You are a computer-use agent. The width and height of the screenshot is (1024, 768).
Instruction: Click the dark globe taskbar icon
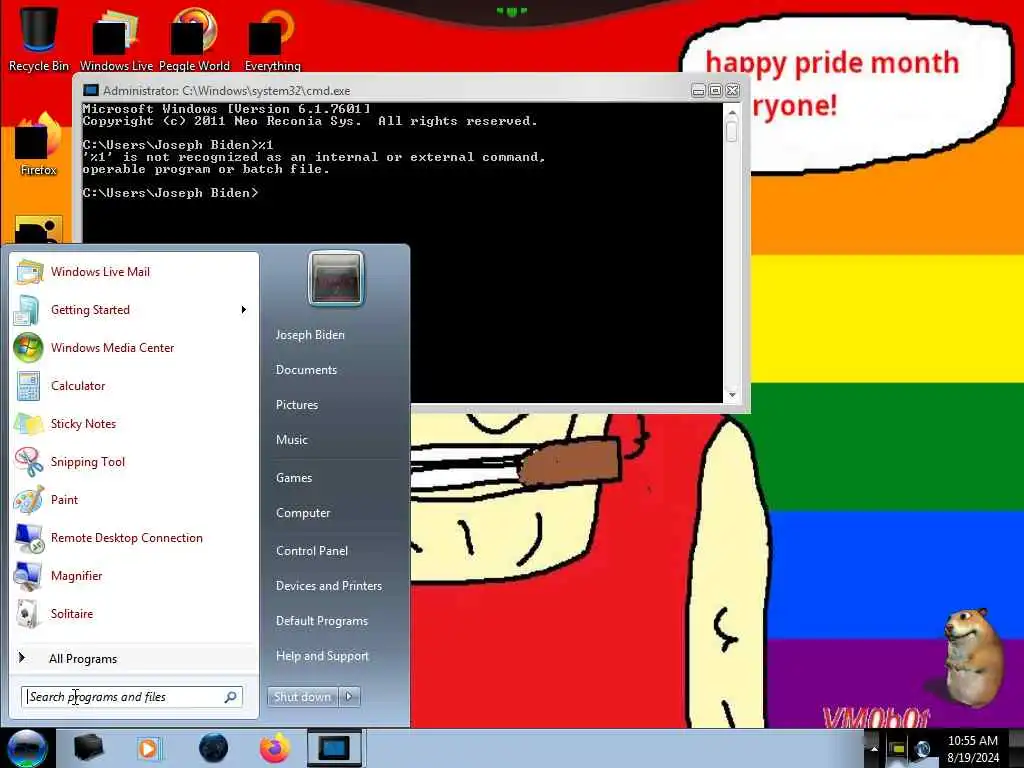click(x=213, y=748)
